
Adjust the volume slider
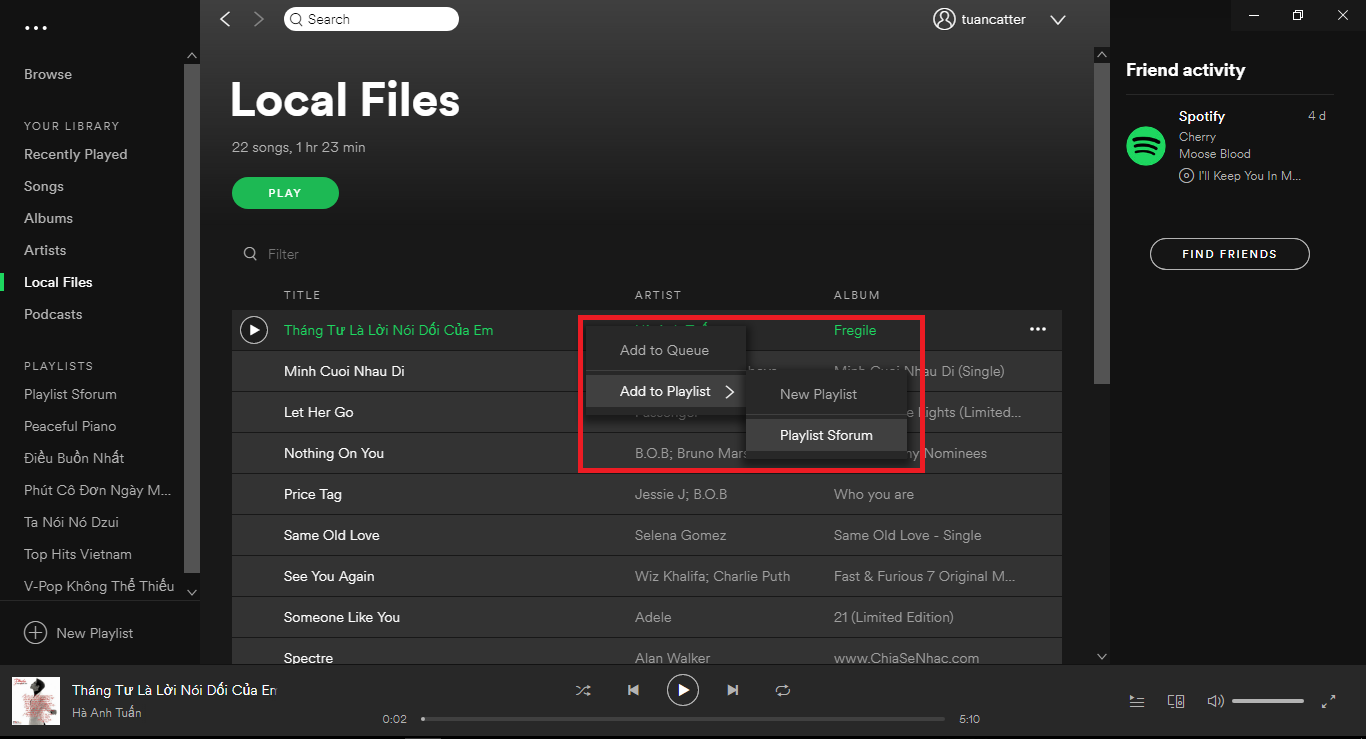[x=1268, y=702]
